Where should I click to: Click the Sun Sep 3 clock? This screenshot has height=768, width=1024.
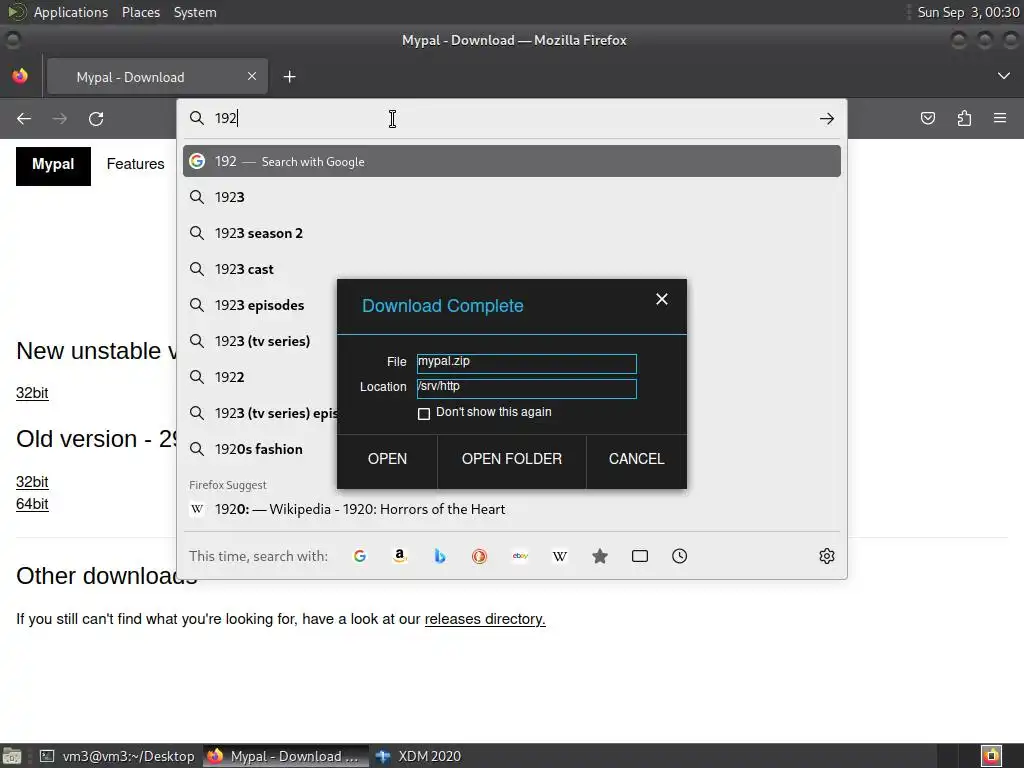click(968, 12)
